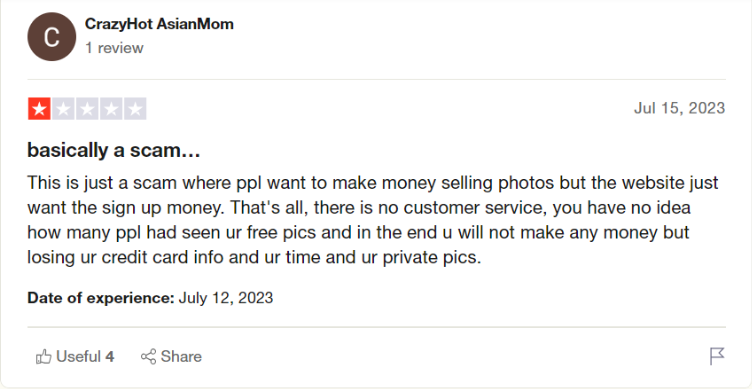
Task: Click the 'Date of experience:' label
Action: [101, 298]
